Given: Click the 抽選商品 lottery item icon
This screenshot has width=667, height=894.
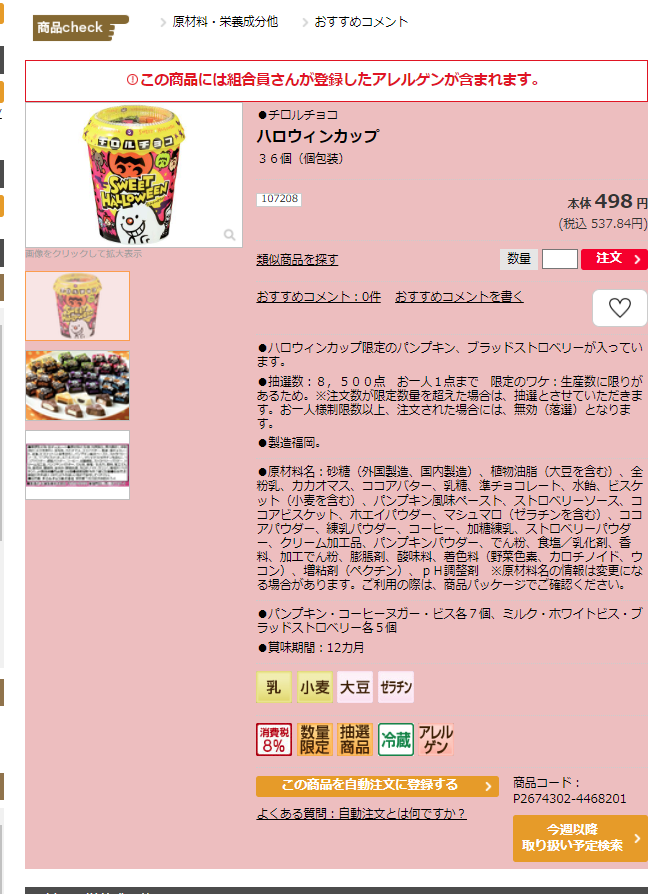Looking at the screenshot, I should tap(355, 739).
